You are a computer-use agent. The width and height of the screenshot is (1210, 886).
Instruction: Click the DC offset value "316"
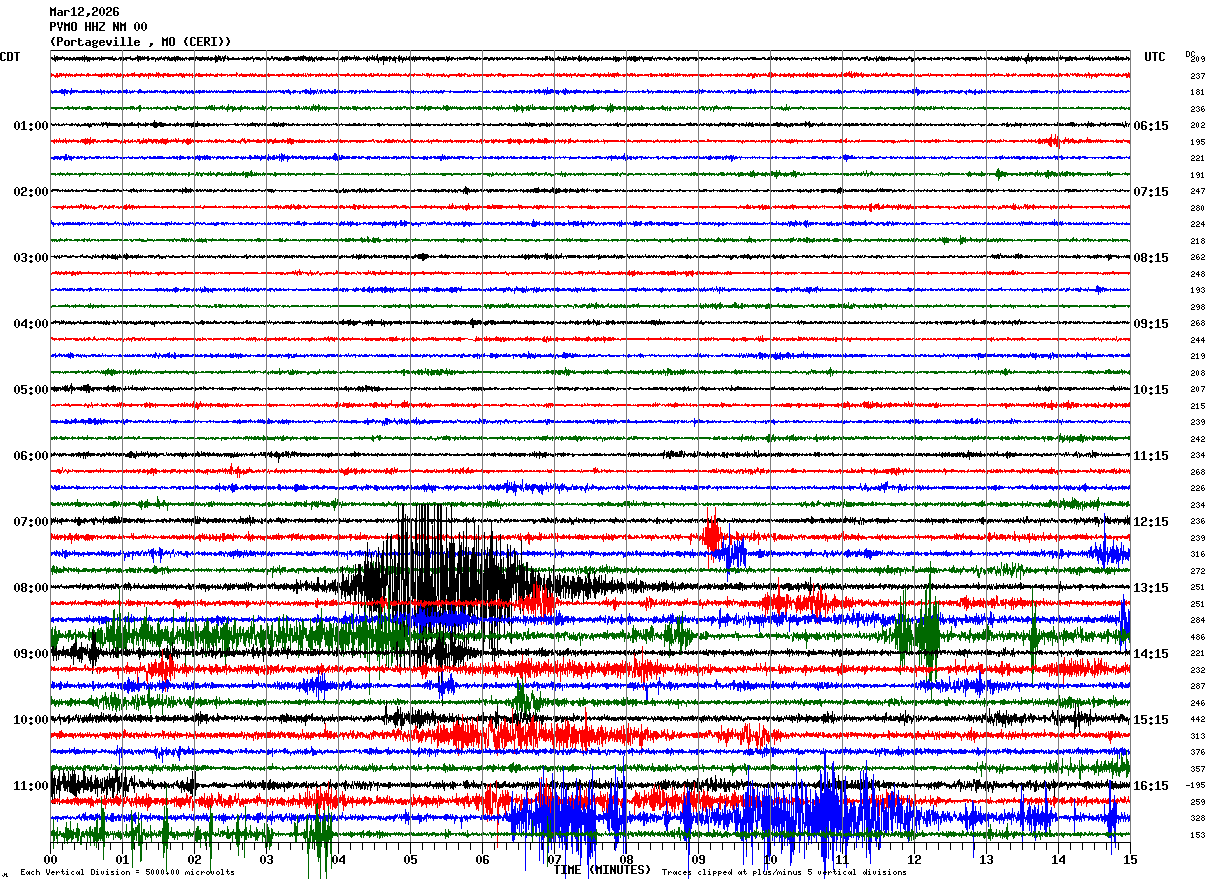pos(1197,555)
